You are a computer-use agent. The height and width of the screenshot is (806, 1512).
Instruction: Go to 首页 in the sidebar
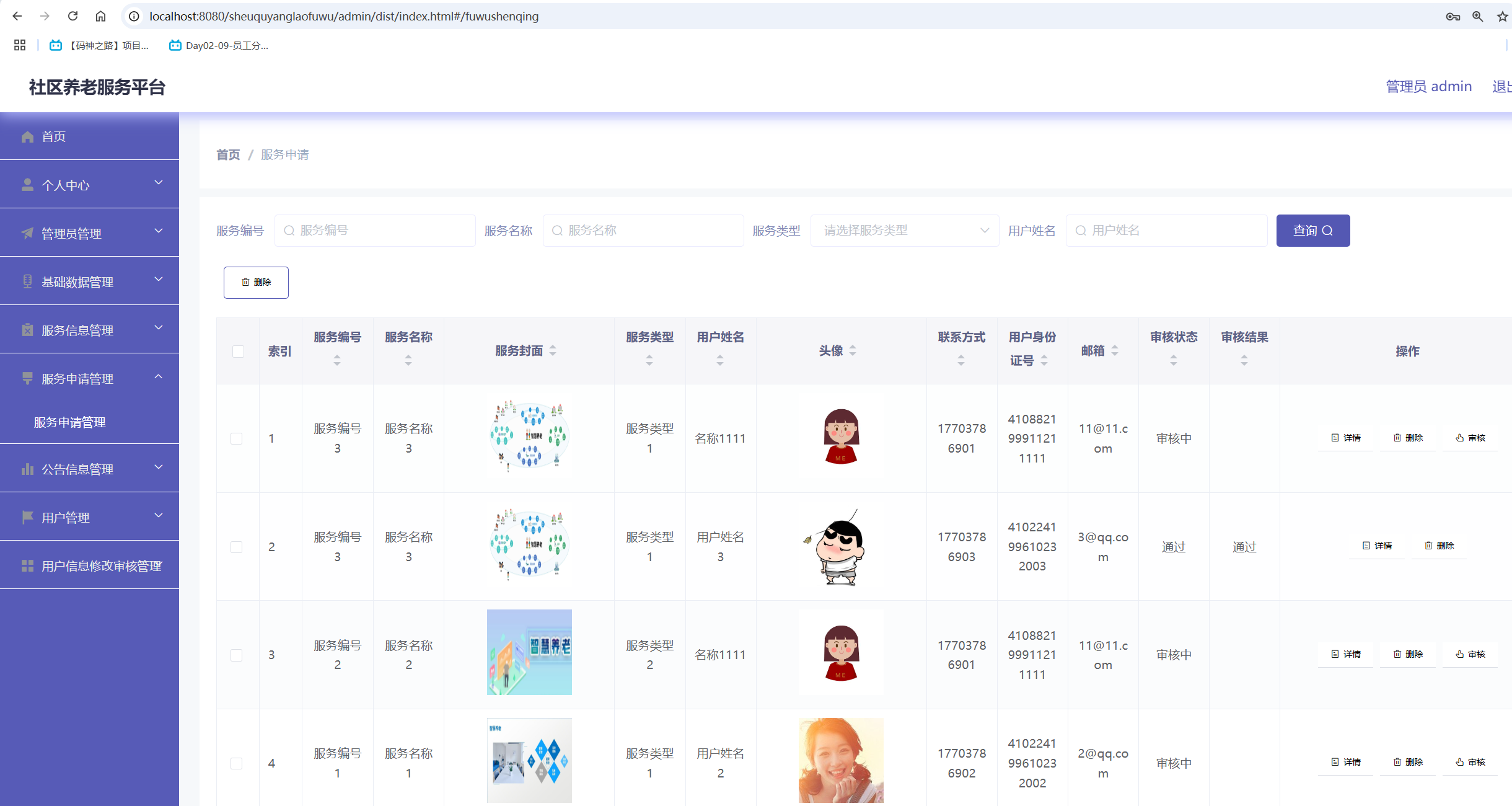pyautogui.click(x=89, y=136)
